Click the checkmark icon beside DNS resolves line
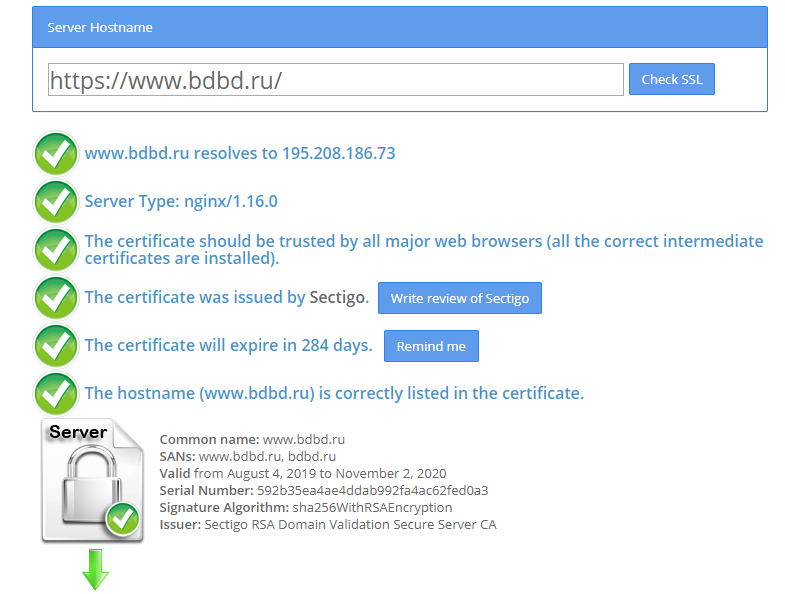 56,154
